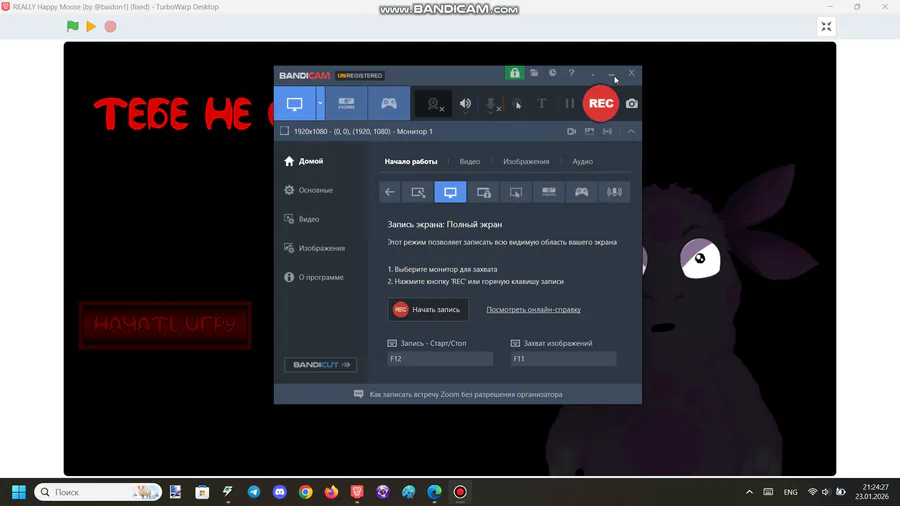This screenshot has height=506, width=900.
Task: Toggle speaker sound in Bandicam toolbar
Action: click(x=465, y=104)
